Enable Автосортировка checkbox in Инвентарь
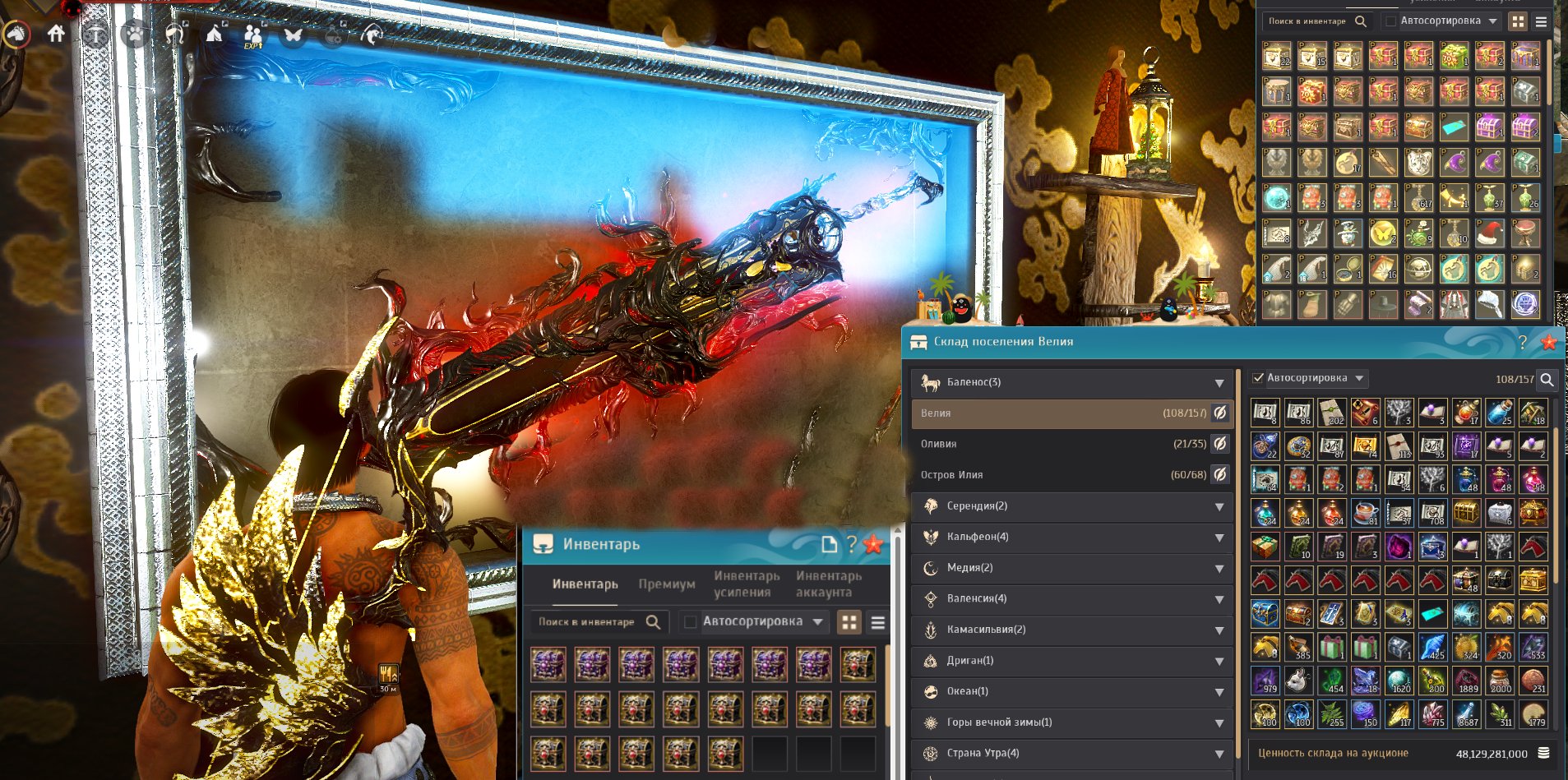The width and height of the screenshot is (1568, 780). 691,621
